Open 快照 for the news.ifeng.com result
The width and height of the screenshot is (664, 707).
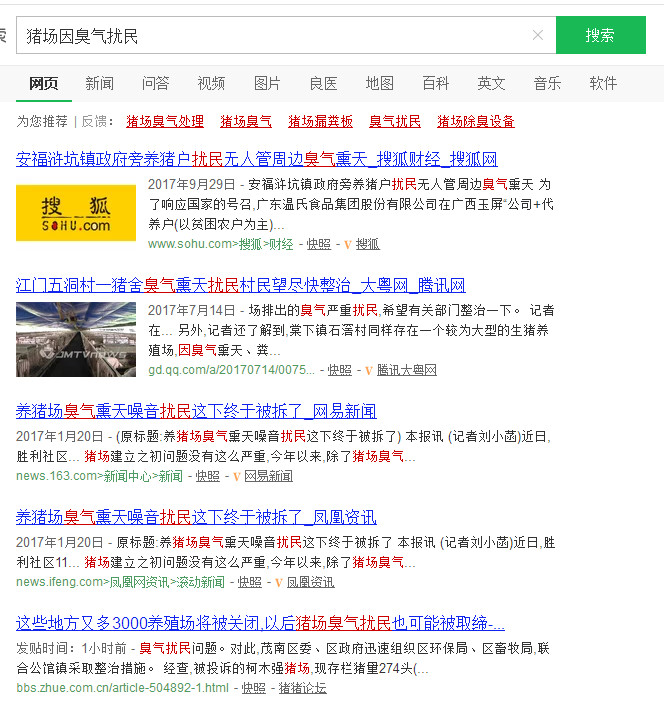point(249,582)
